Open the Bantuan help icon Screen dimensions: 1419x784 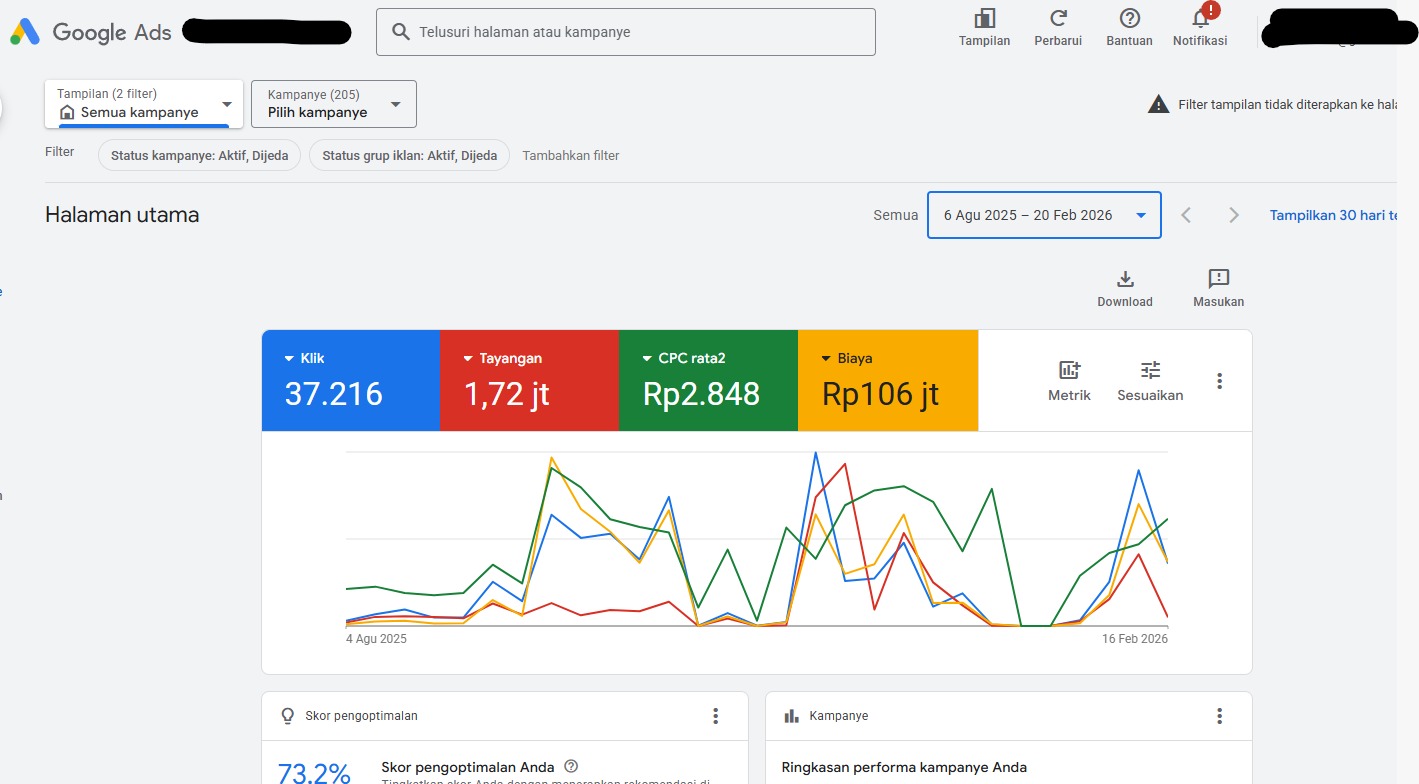(1129, 19)
